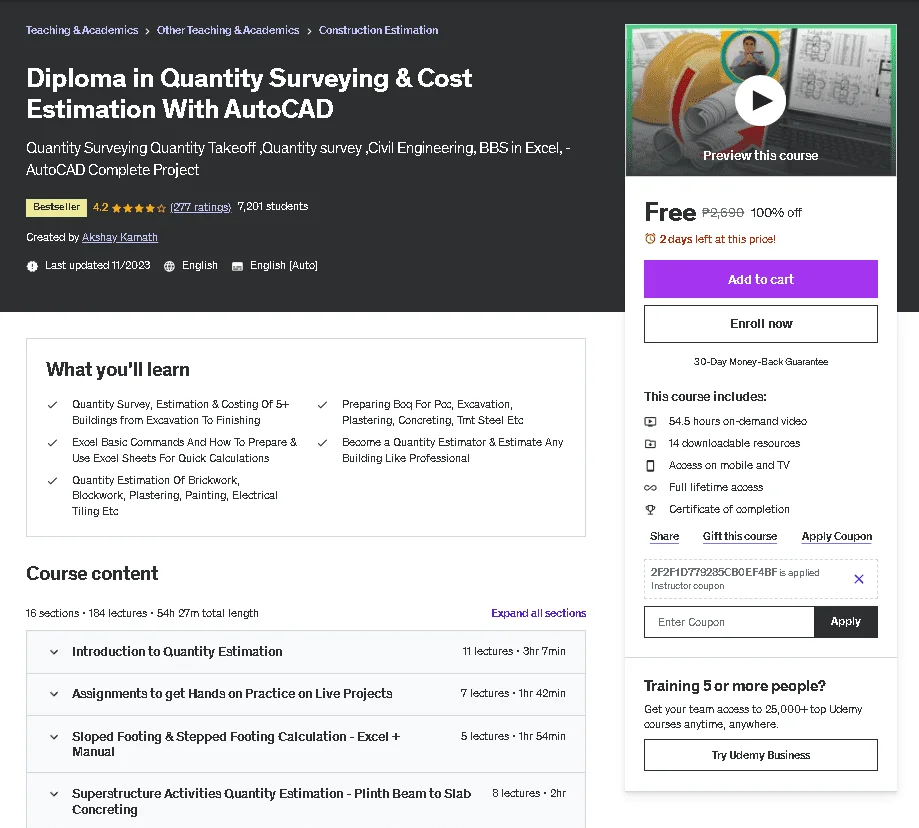Click the 'Preview this course' caption

click(x=760, y=155)
